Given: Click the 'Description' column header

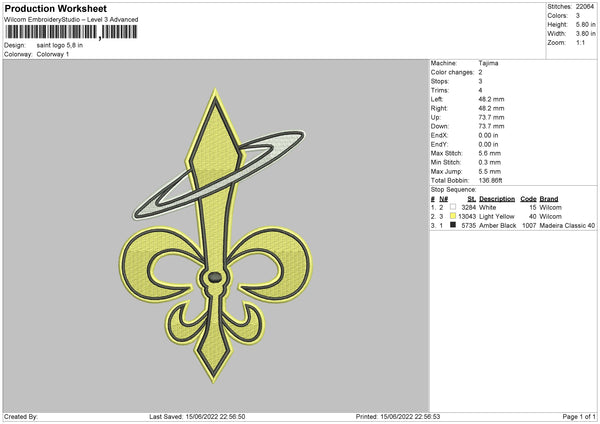Looking at the screenshot, I should click(x=497, y=199).
